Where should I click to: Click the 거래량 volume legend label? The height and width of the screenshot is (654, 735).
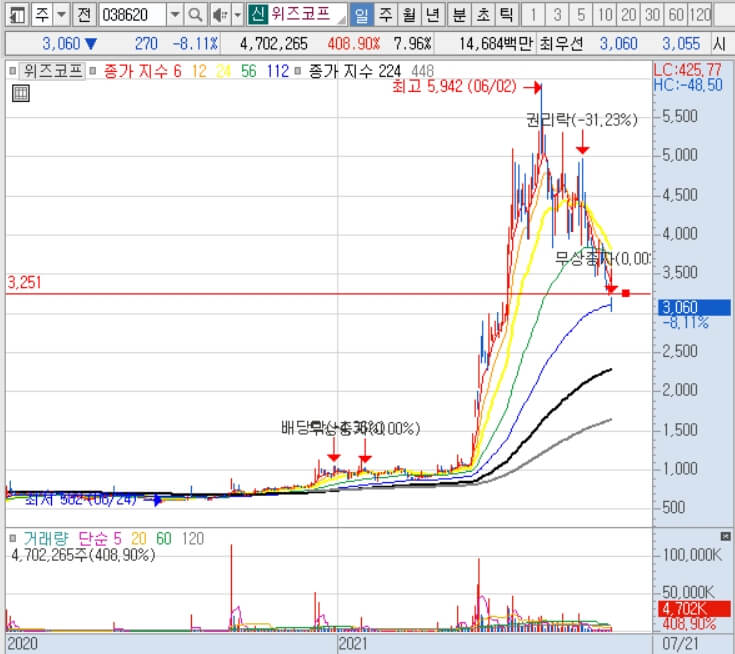46,538
